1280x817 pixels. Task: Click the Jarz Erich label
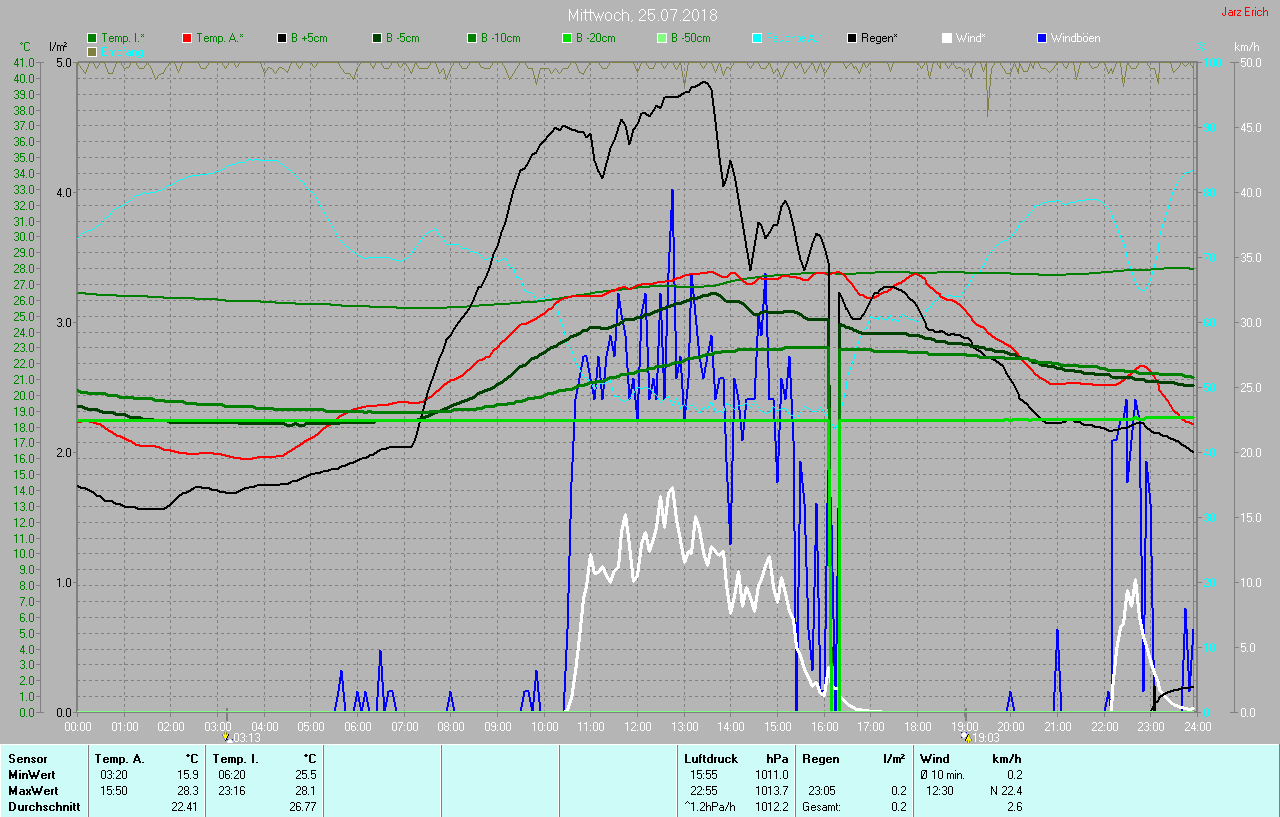(1244, 12)
